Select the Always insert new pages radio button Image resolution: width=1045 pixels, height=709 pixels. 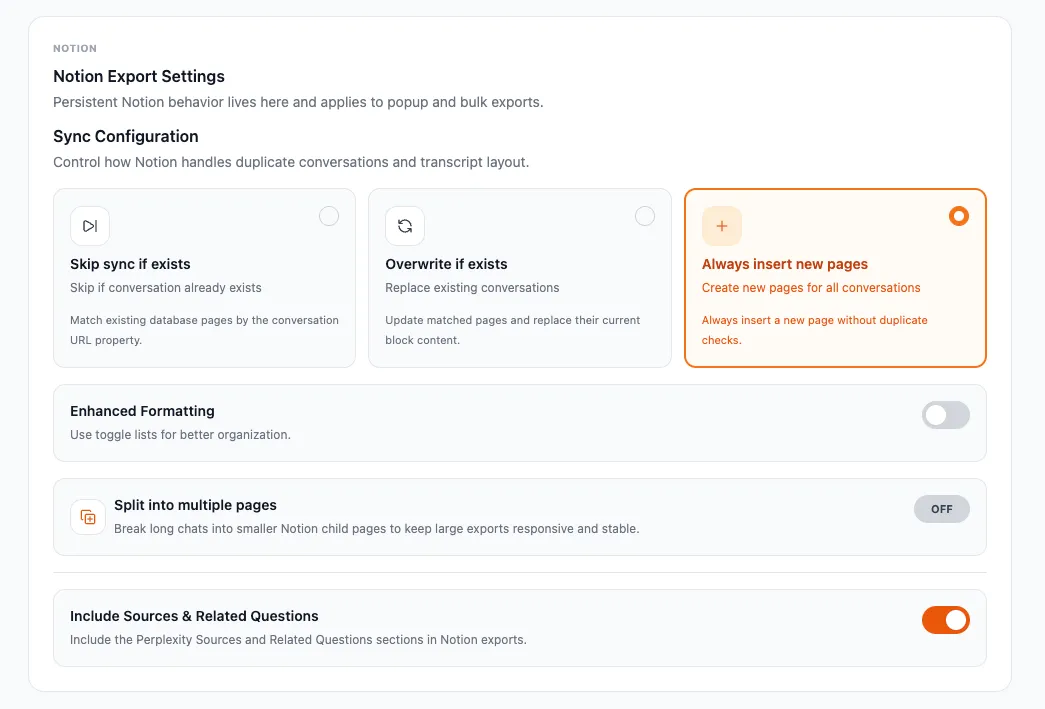click(958, 216)
